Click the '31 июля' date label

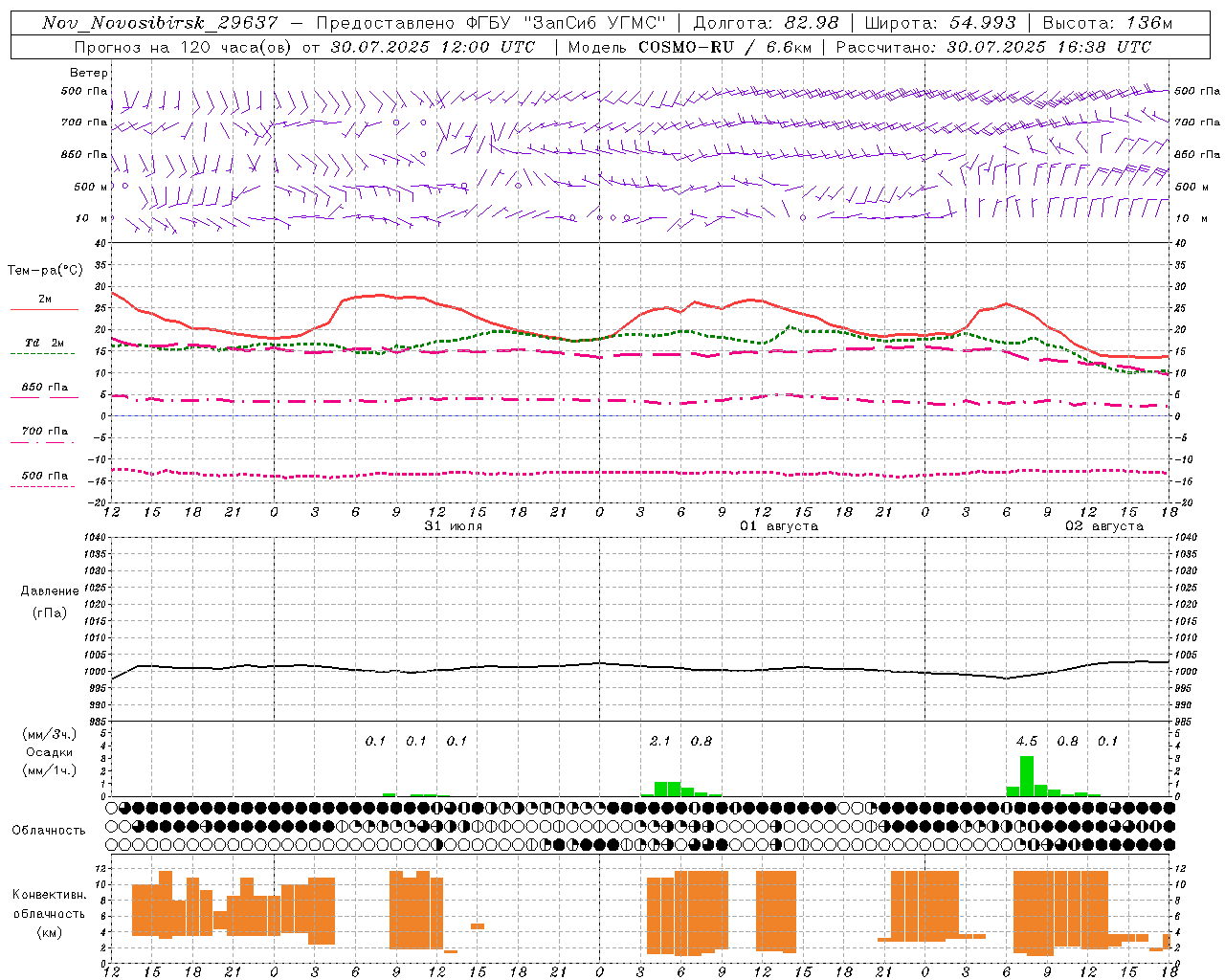pyautogui.click(x=453, y=526)
